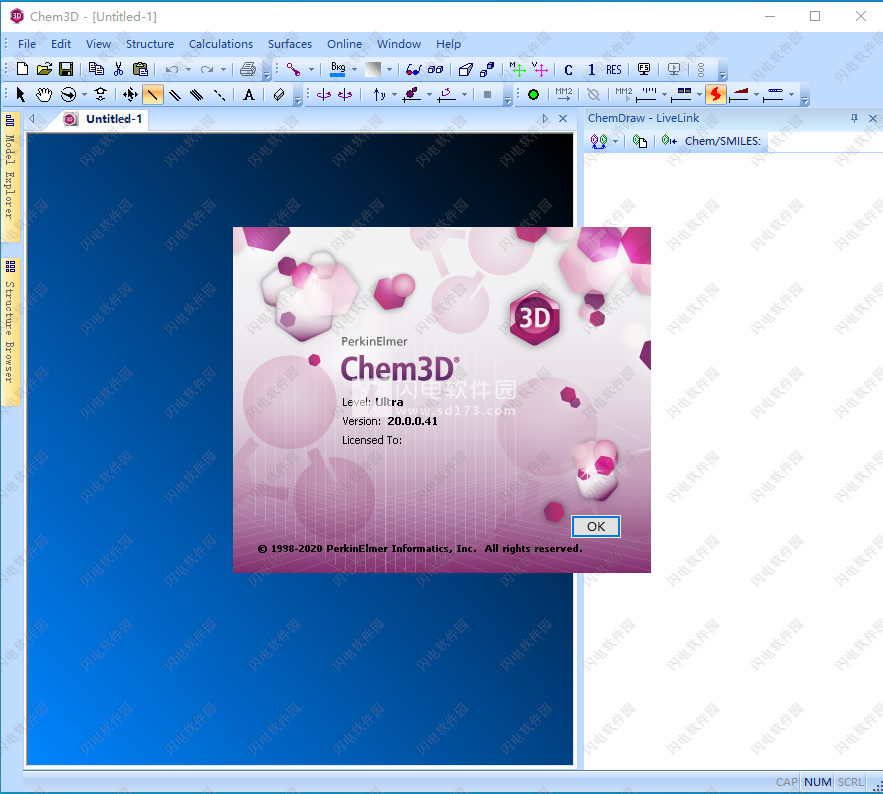
Task: Toggle serial numbers 1 button
Action: (x=591, y=69)
